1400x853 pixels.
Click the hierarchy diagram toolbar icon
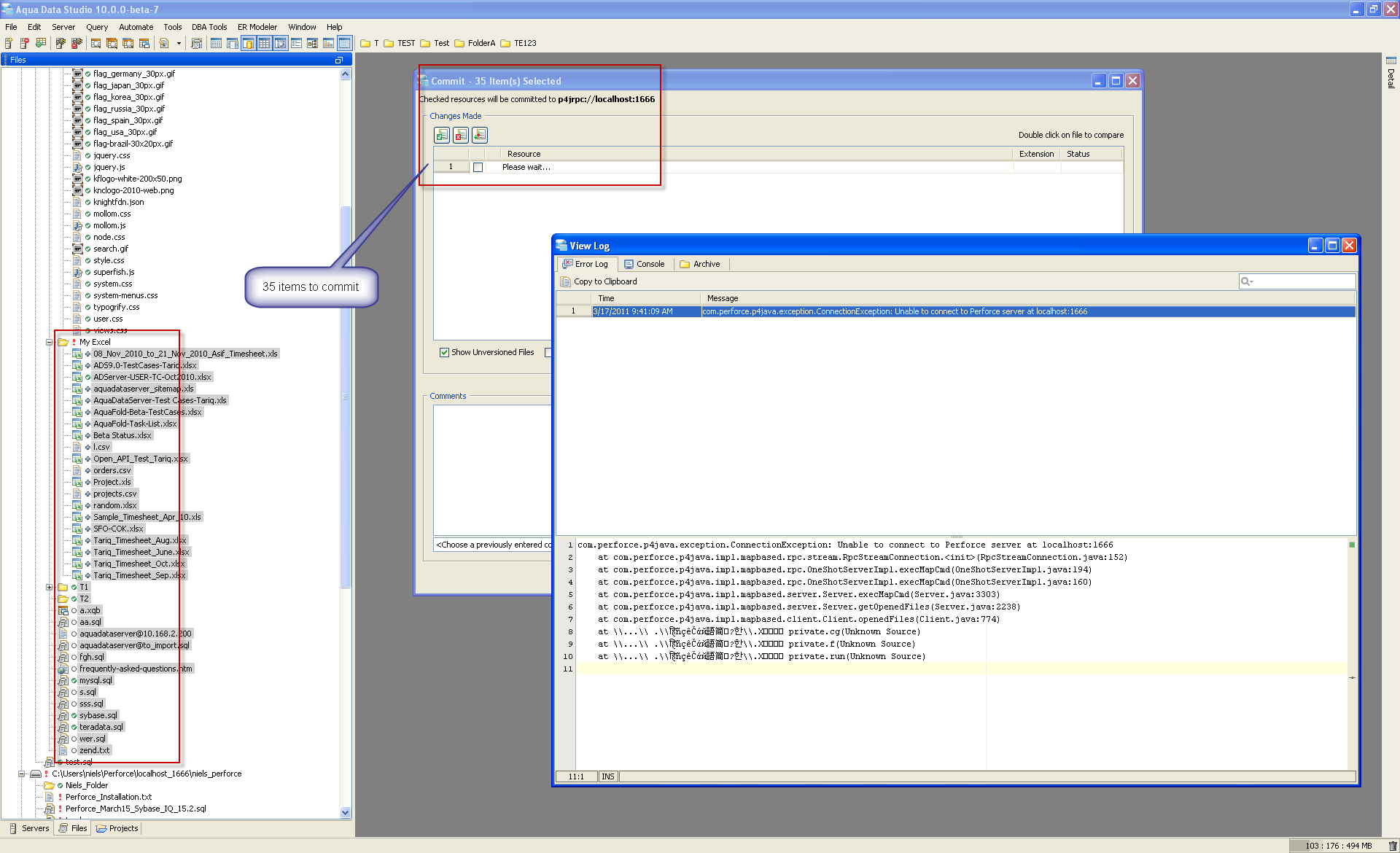(x=312, y=43)
